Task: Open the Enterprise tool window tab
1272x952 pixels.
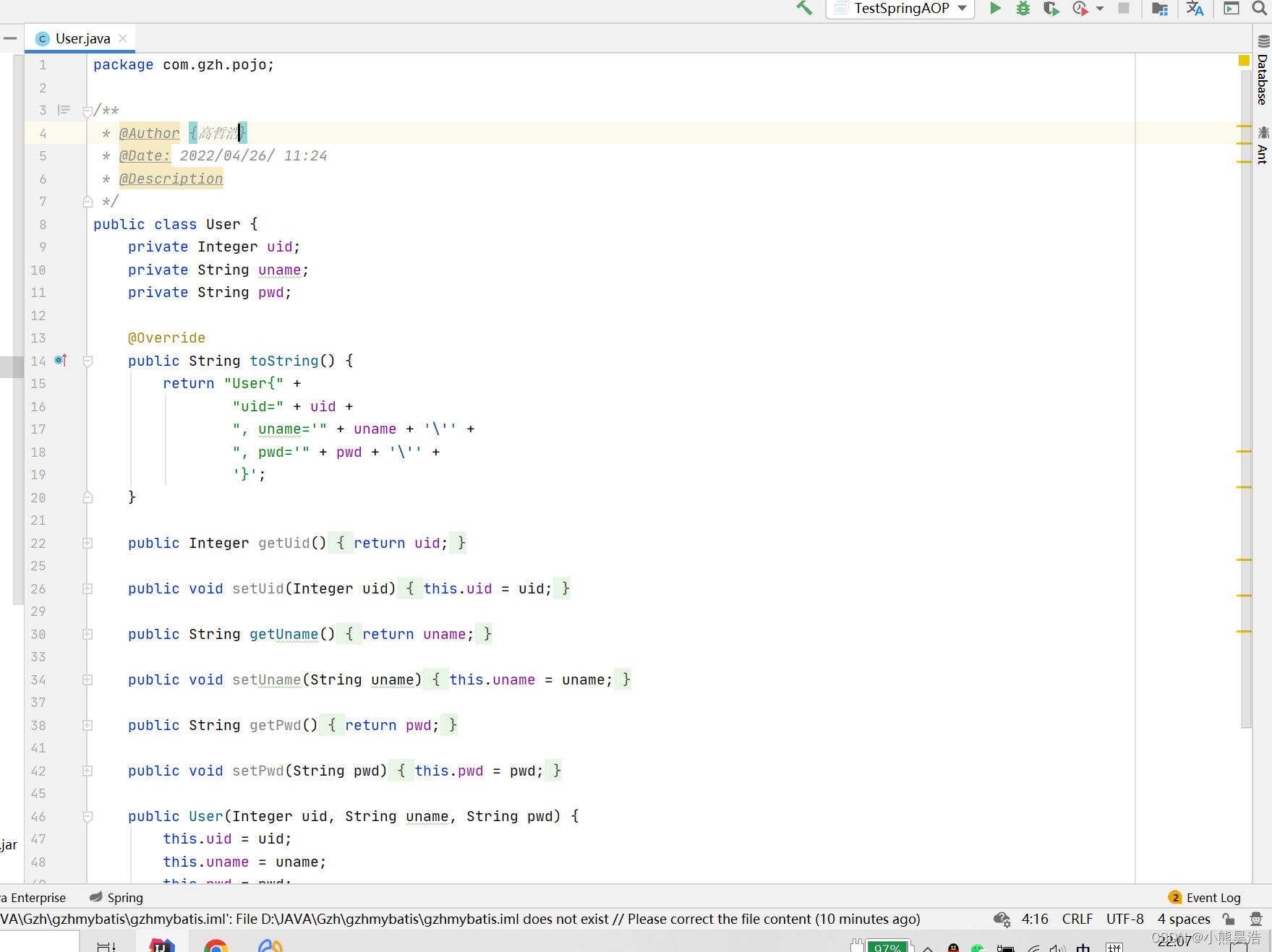Action: 33,897
